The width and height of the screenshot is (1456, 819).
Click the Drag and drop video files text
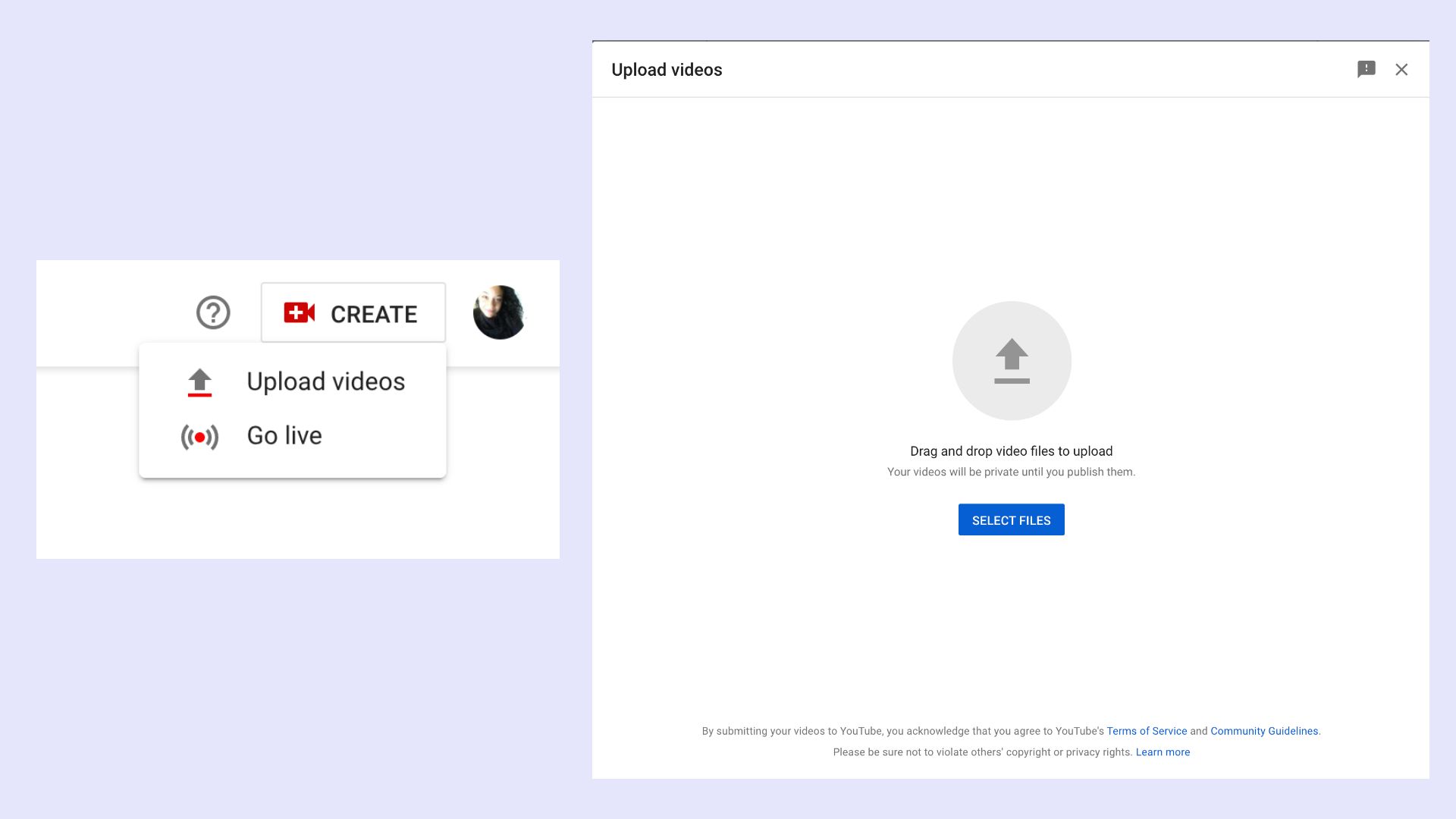point(1011,451)
